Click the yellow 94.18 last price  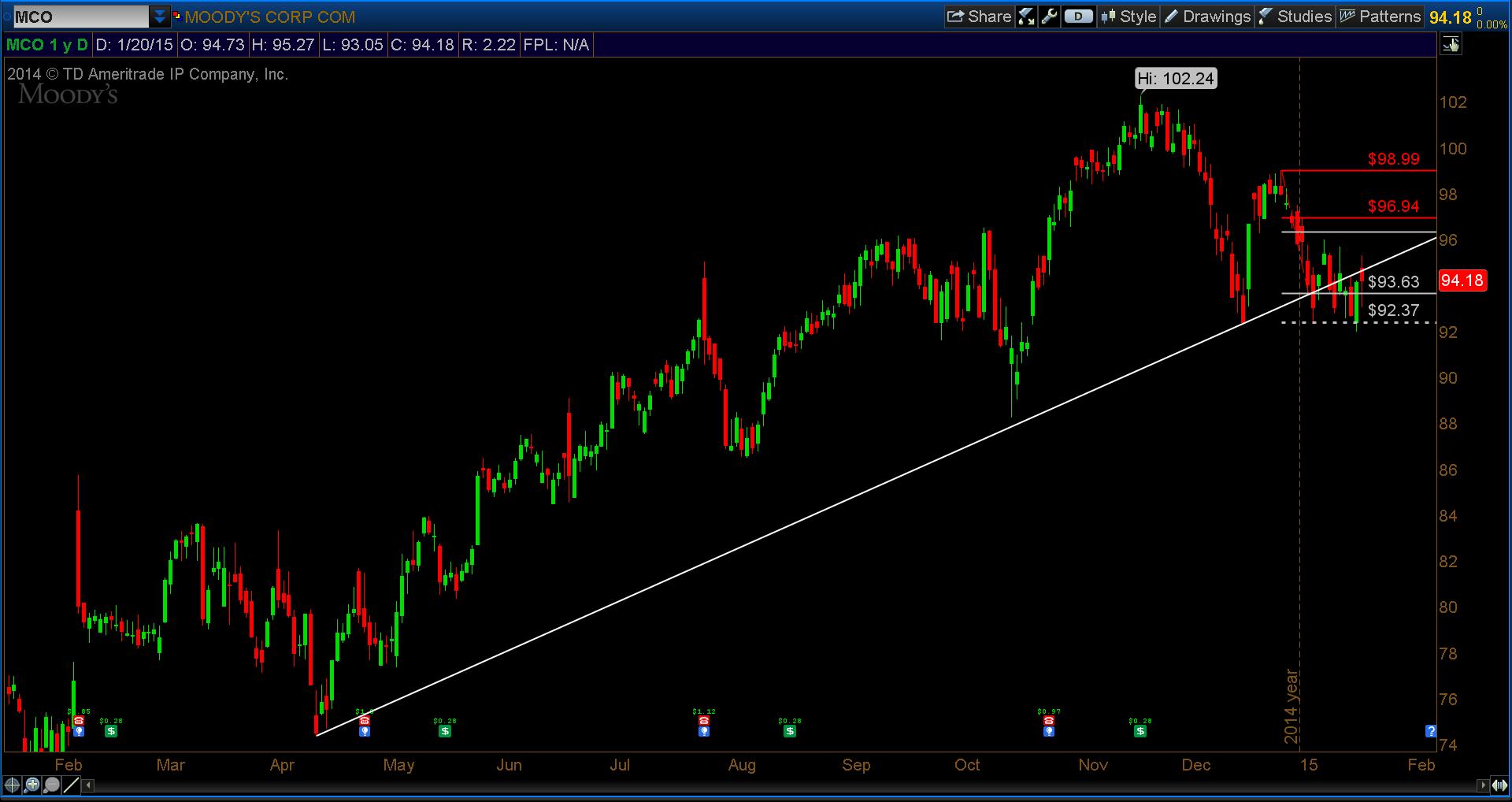pyautogui.click(x=1450, y=17)
